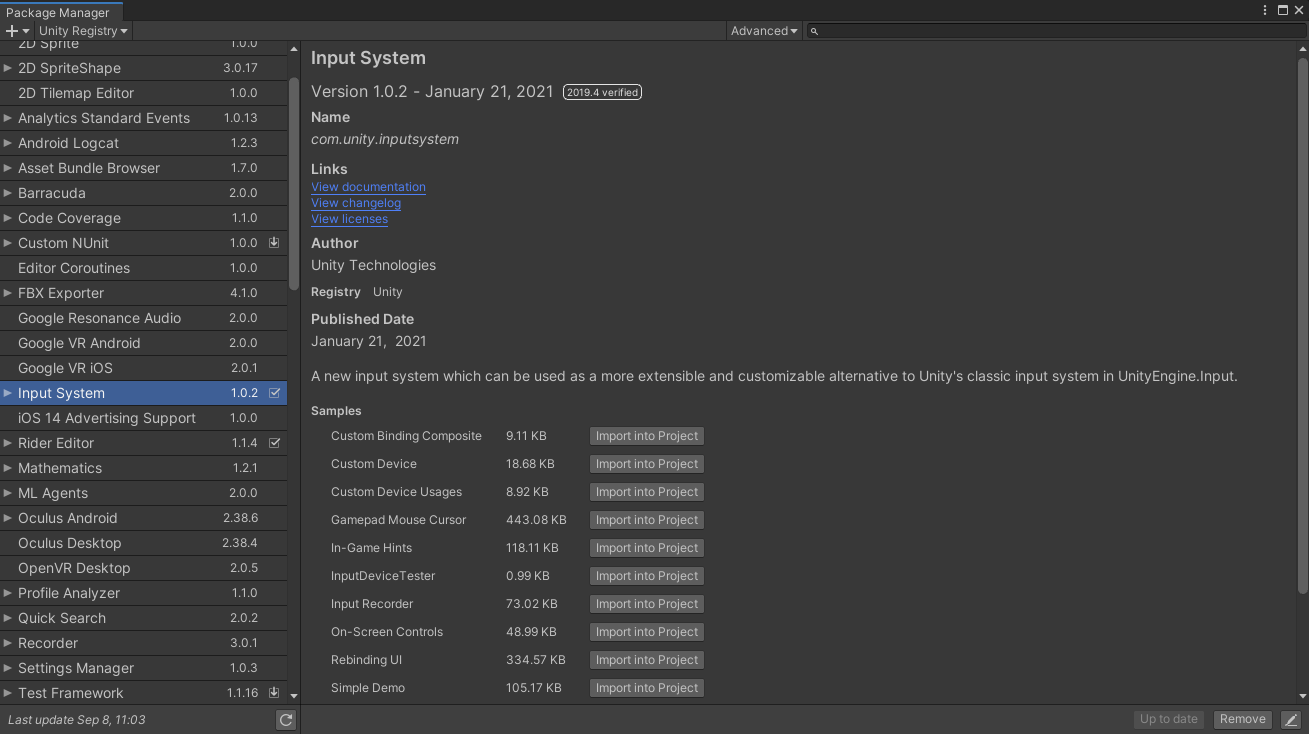This screenshot has height=734, width=1309.
Task: Select Editor Coroutines package
Action: tap(143, 268)
